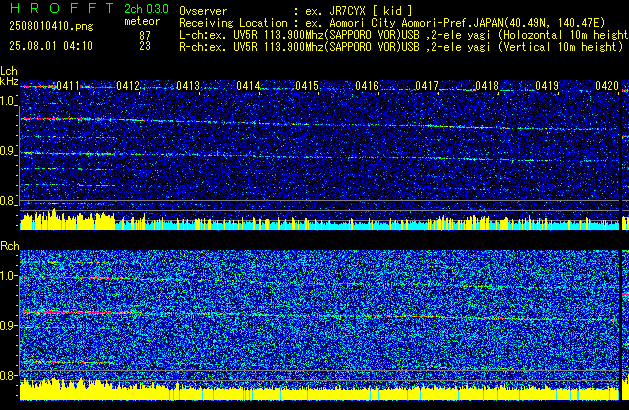This screenshot has height=410, width=629.
Task: Click the meteor count 23
Action: click(145, 46)
